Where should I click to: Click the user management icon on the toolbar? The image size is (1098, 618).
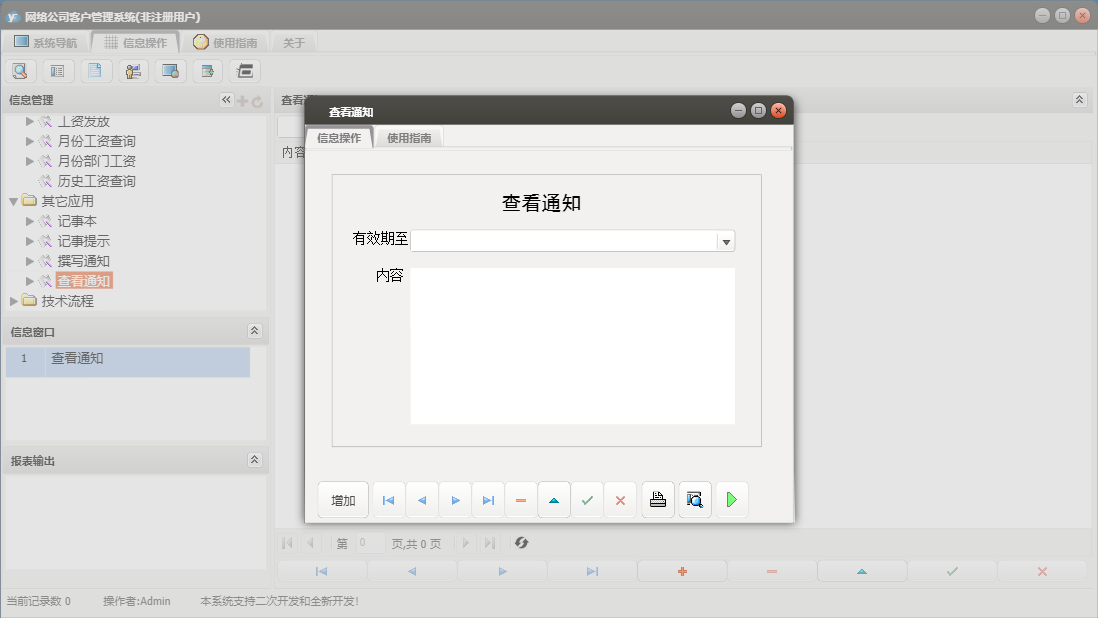pyautogui.click(x=131, y=70)
